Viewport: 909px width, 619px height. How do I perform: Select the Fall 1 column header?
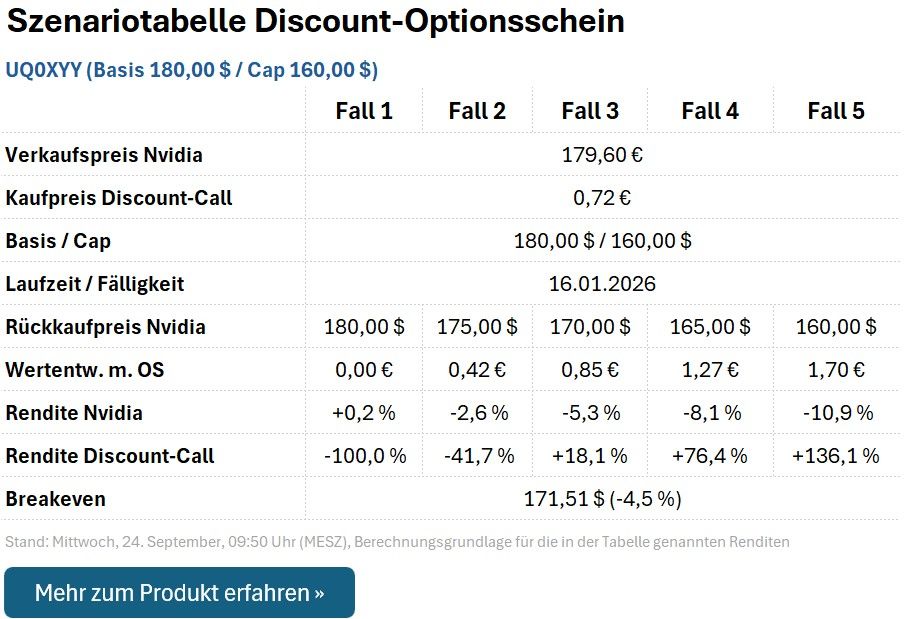[364, 111]
